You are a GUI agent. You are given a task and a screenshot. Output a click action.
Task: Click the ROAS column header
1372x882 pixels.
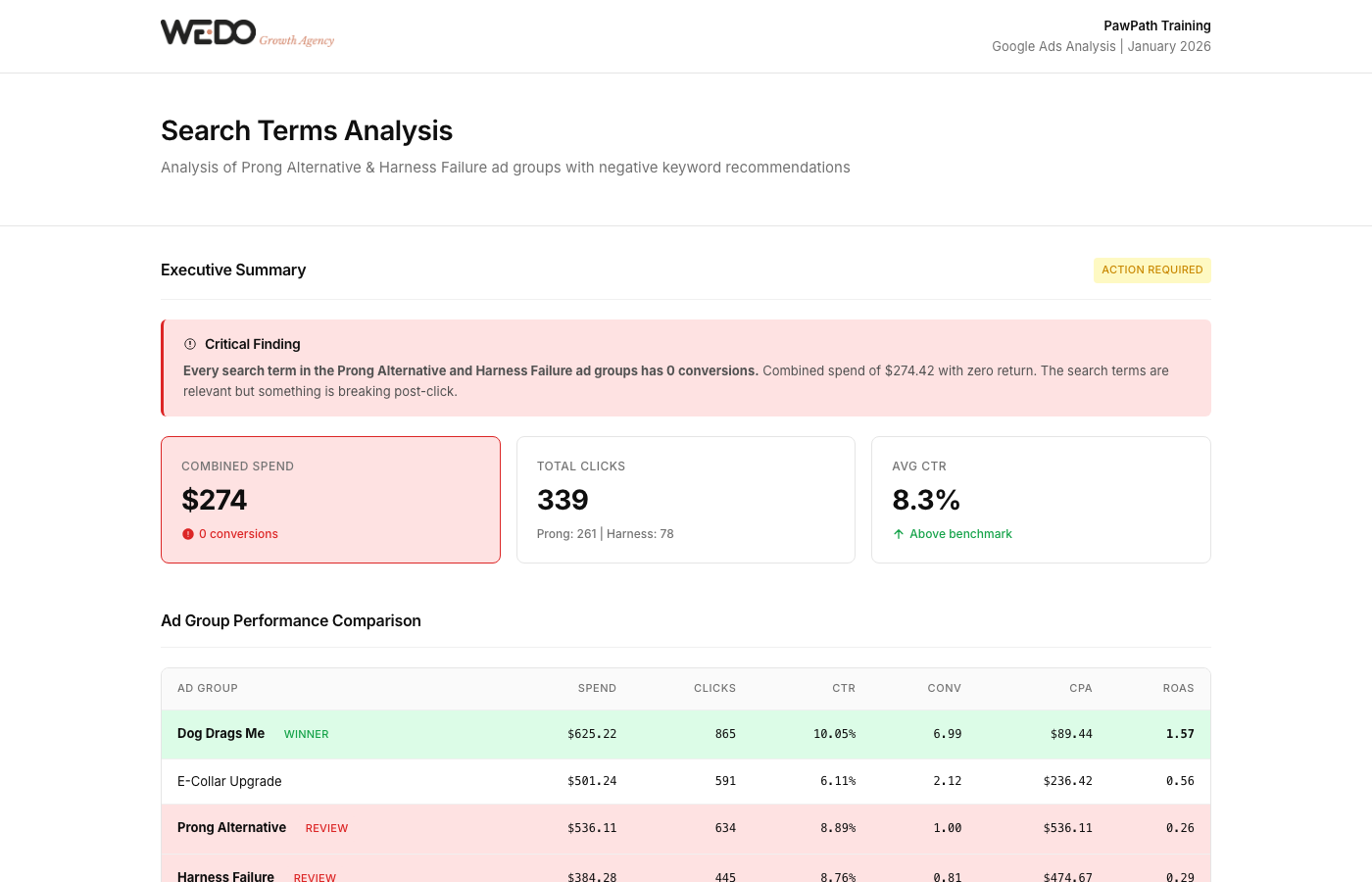pos(1178,688)
